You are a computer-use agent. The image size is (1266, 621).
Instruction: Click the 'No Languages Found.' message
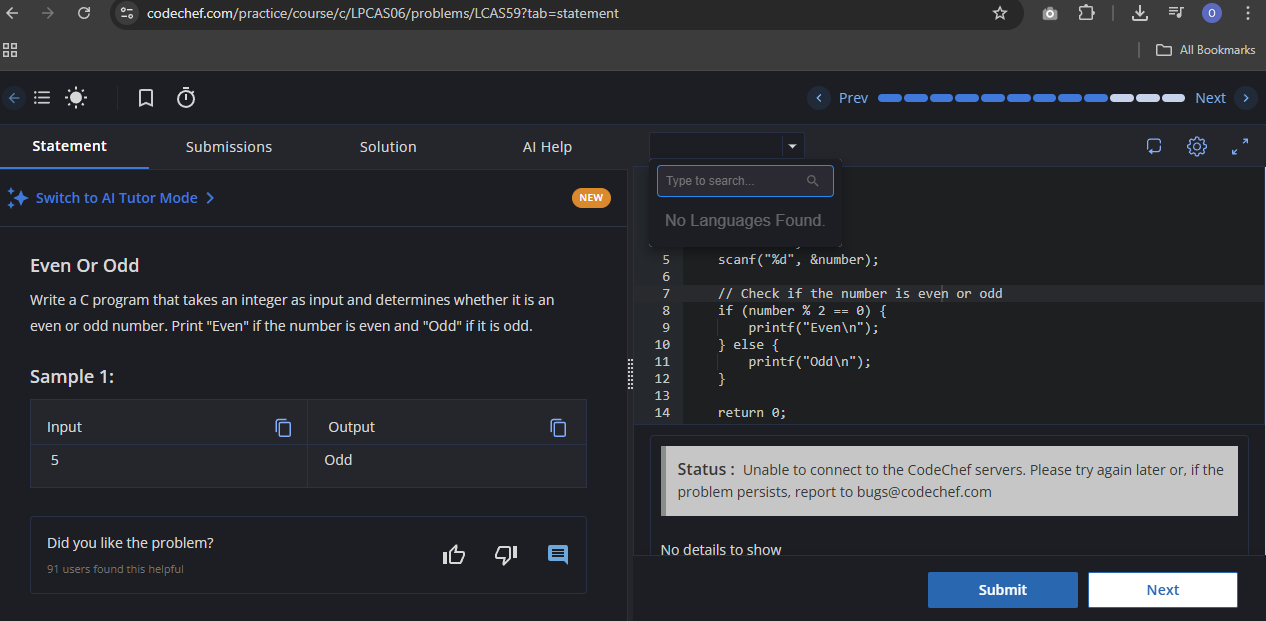coord(745,220)
